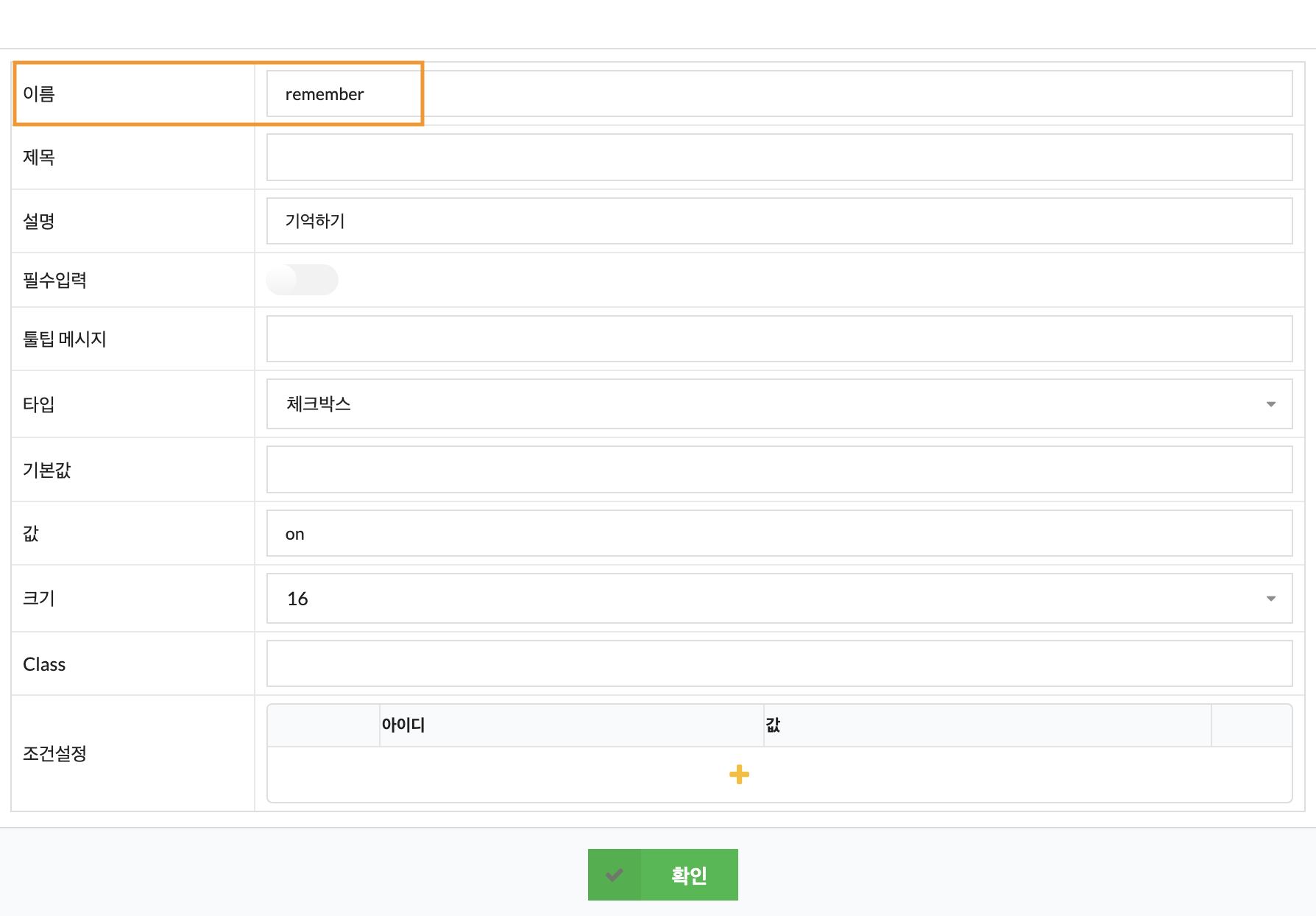This screenshot has height=916, width=1316.
Task: Click the 필수입력 label
Action: tap(55, 280)
